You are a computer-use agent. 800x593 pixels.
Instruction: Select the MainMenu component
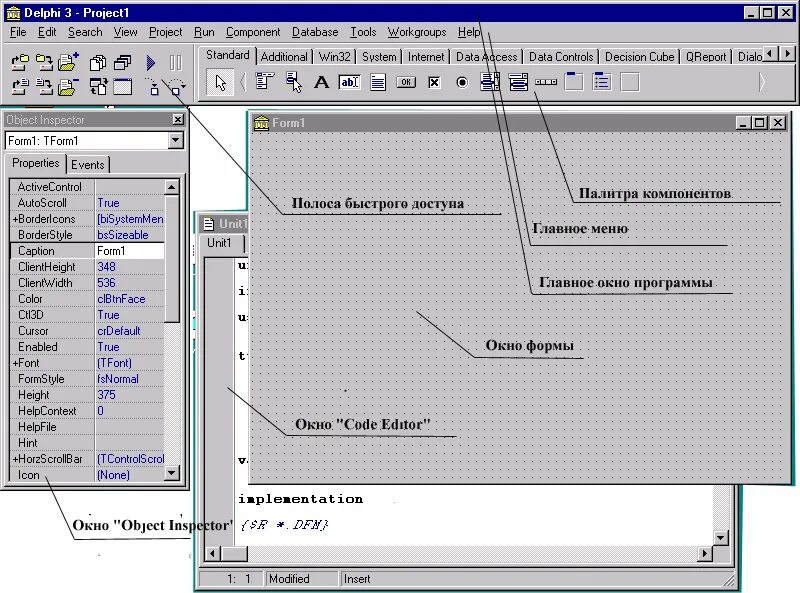pyautogui.click(x=265, y=82)
